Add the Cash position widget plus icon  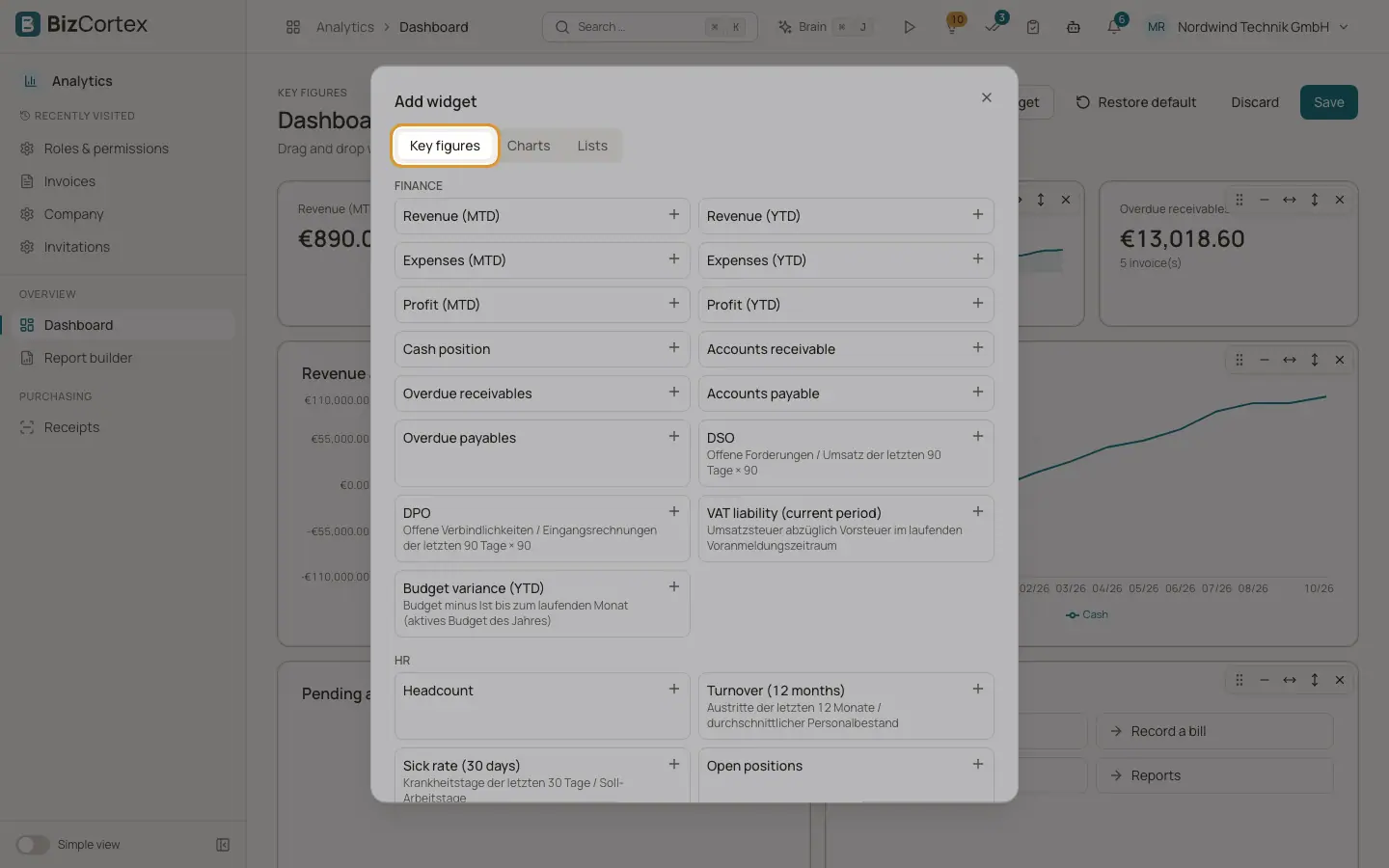(674, 348)
